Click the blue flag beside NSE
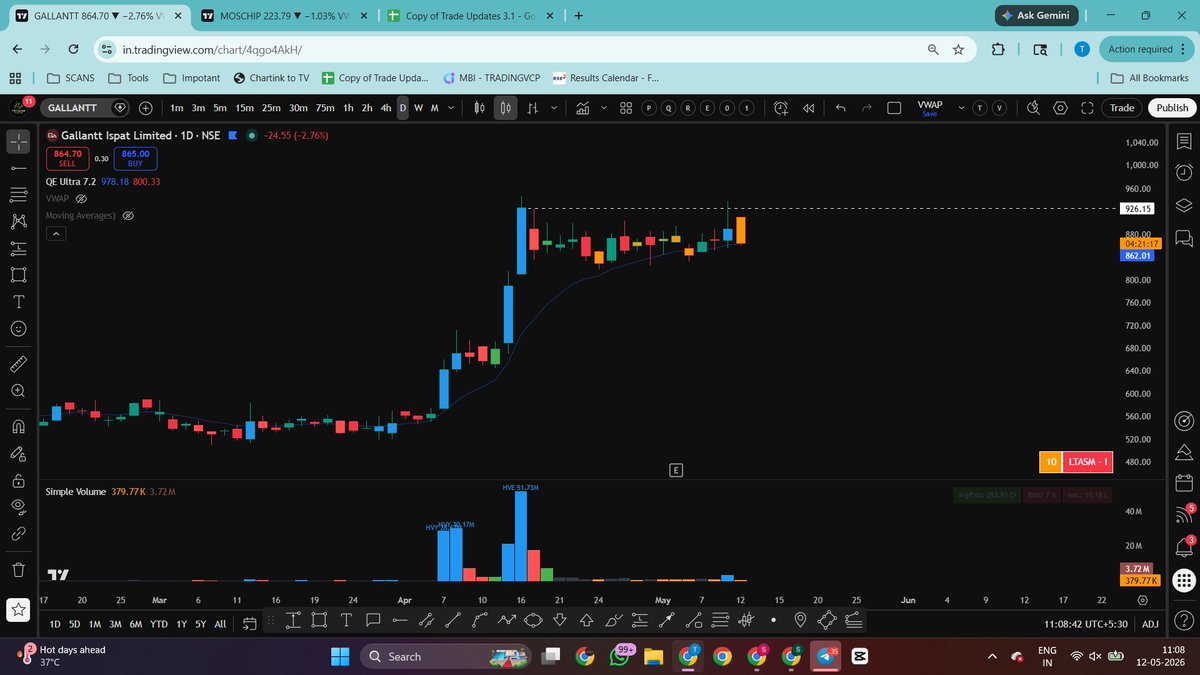 point(232,135)
